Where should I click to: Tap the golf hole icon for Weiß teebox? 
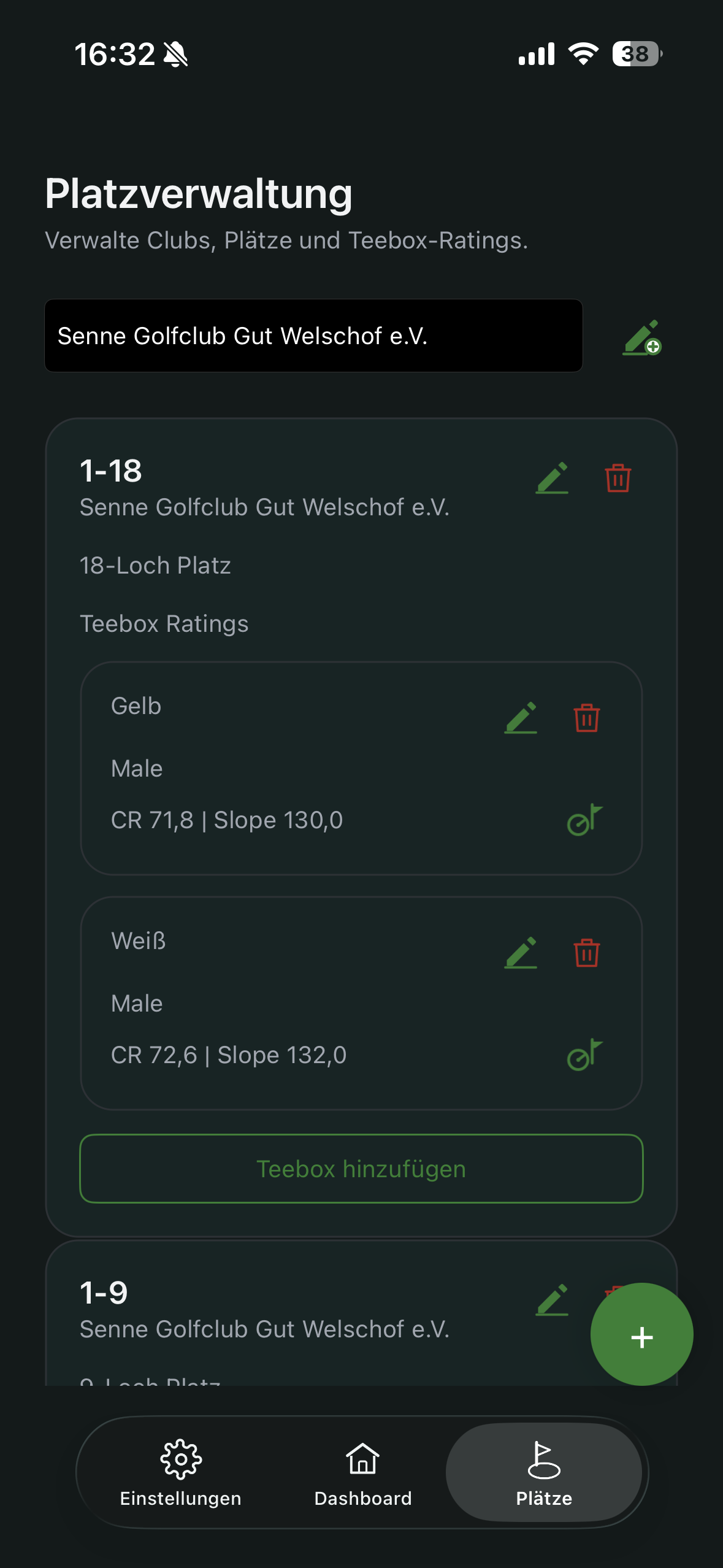click(x=584, y=1055)
